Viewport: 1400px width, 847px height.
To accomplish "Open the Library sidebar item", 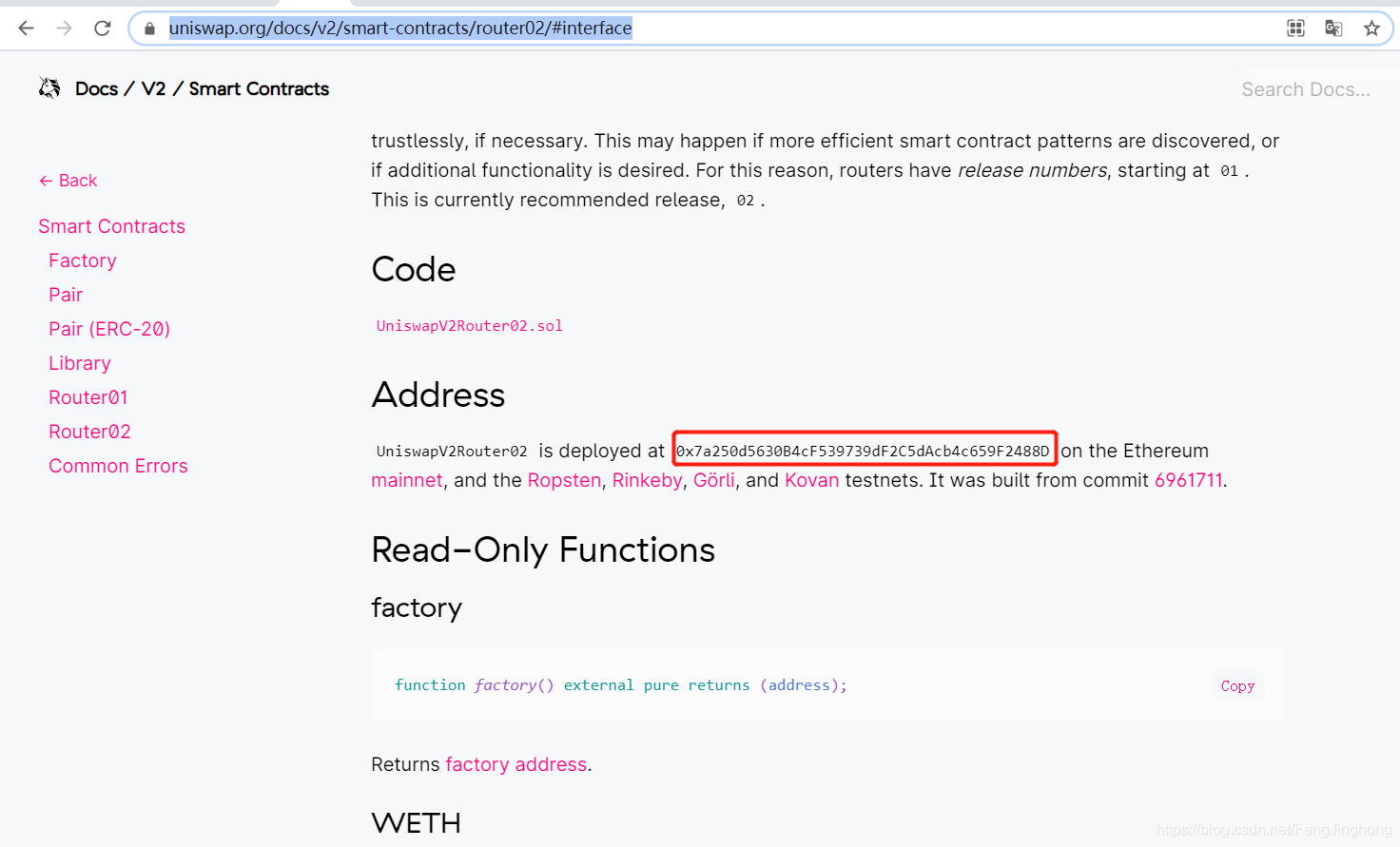I will click(x=80, y=363).
